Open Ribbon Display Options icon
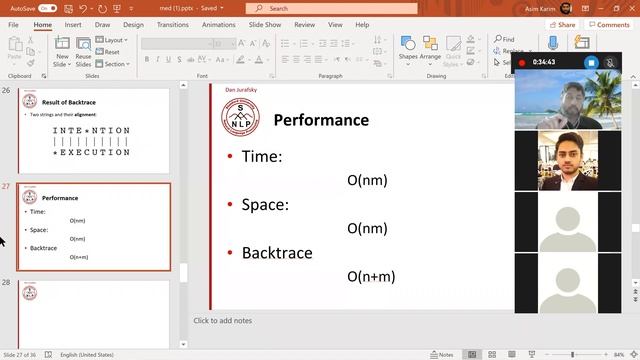This screenshot has width=640, height=360. pos(585,8)
